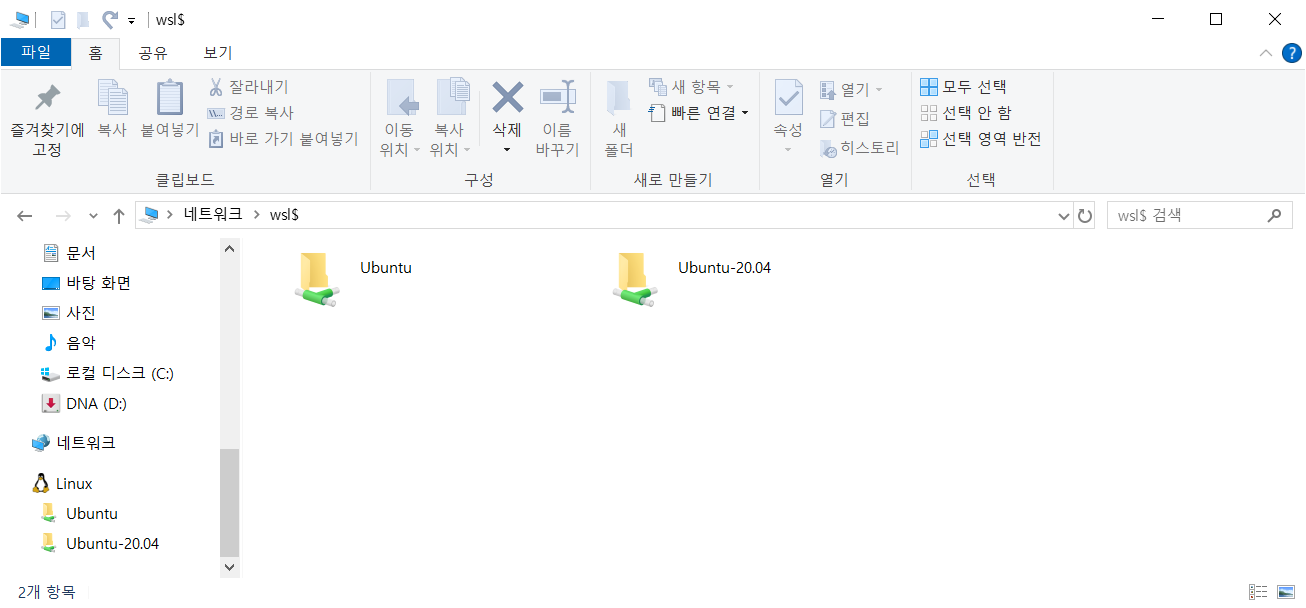This screenshot has height=608, width=1306.
Task: Select the Ubuntu network folder in file list
Action: point(355,279)
